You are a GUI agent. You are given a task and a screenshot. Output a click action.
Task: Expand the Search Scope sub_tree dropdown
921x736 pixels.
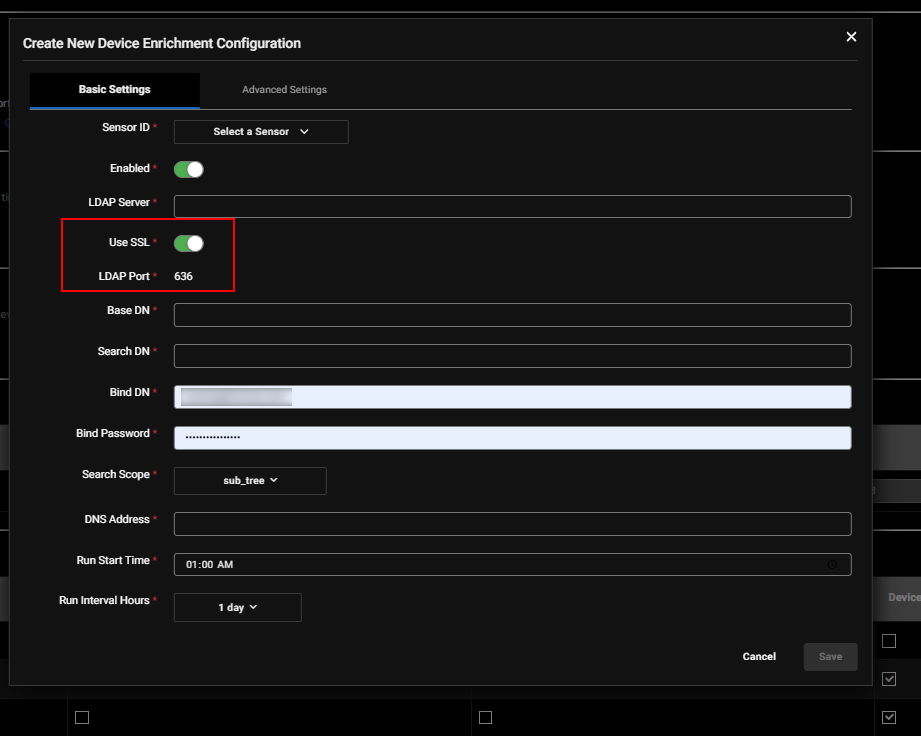click(x=250, y=481)
